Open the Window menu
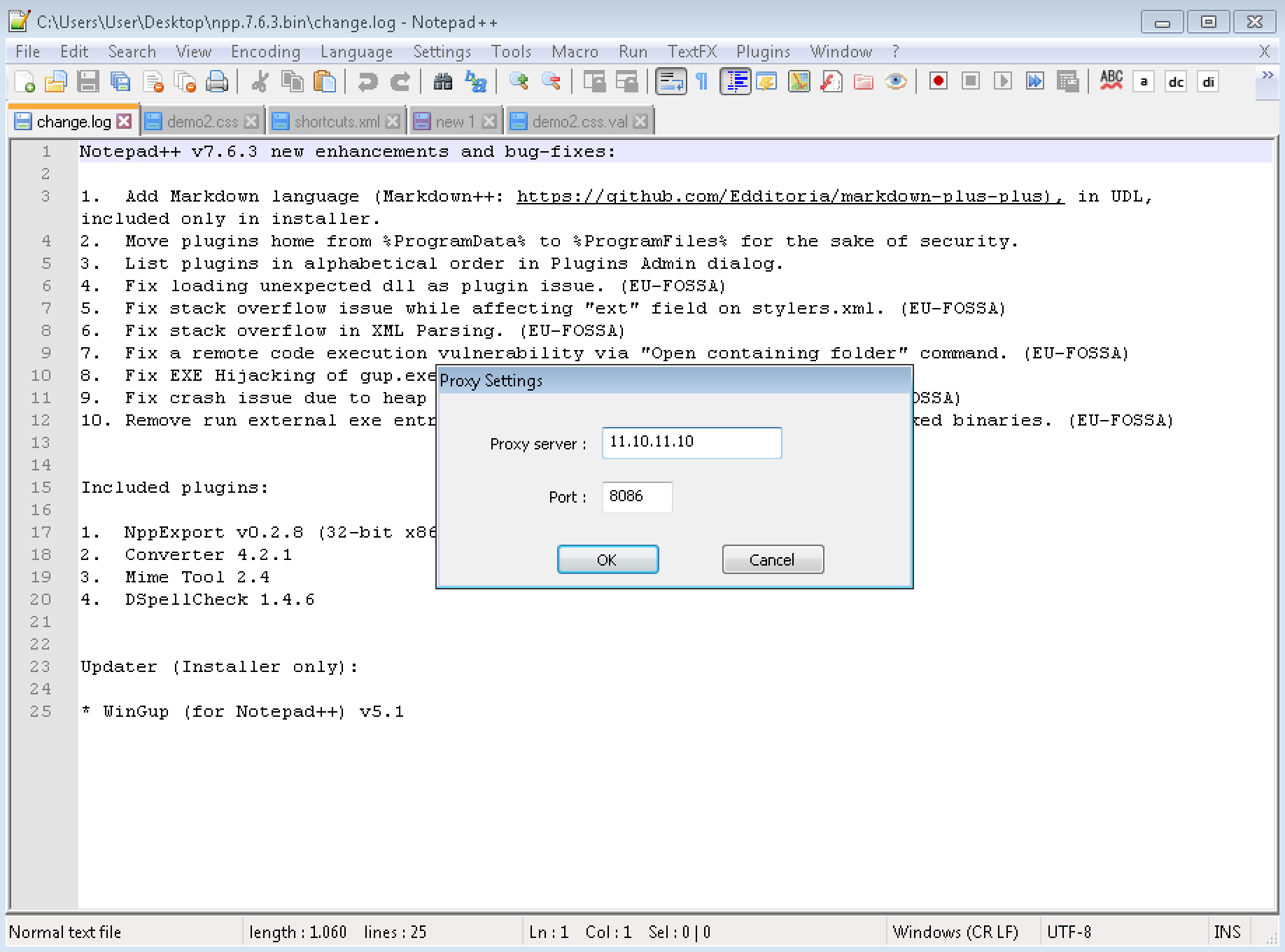 coord(841,52)
